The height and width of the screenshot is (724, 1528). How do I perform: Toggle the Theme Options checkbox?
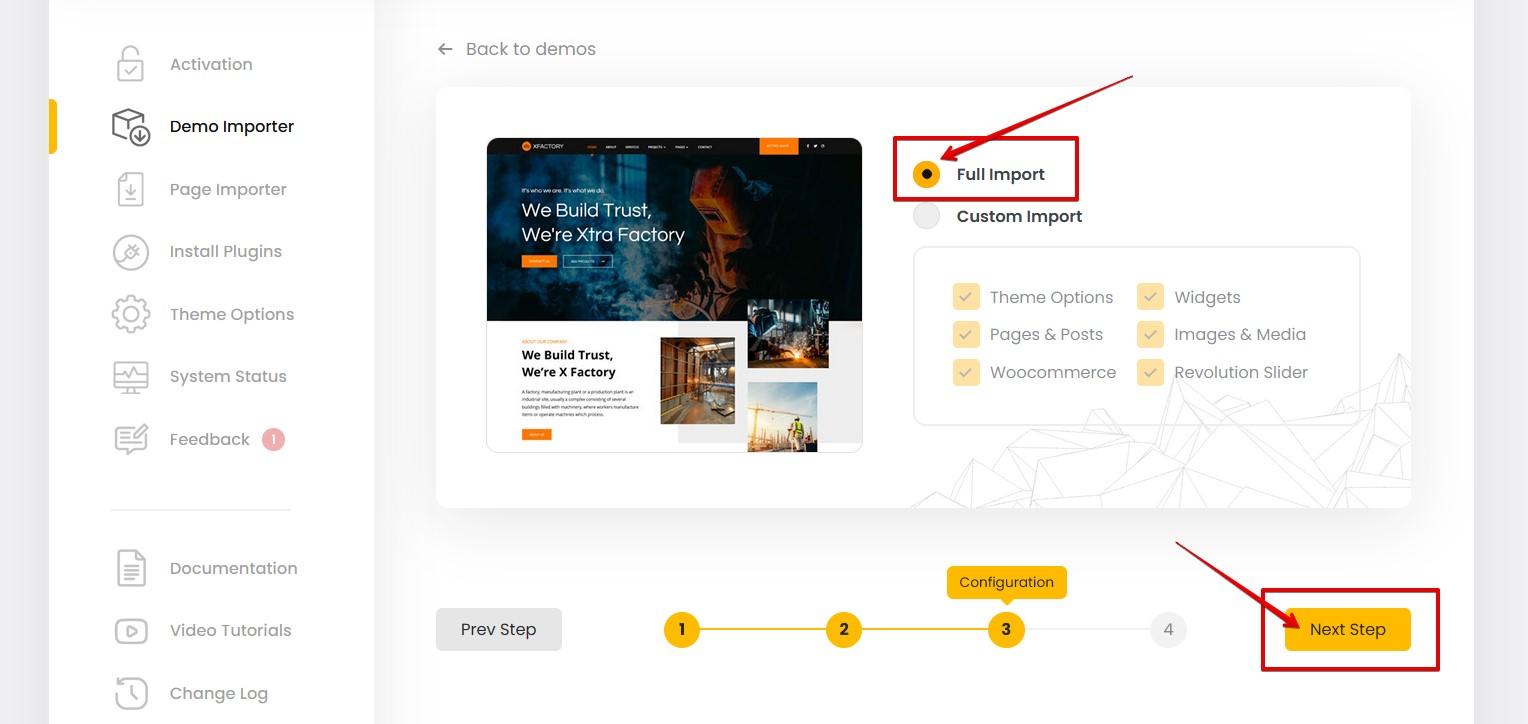966,297
